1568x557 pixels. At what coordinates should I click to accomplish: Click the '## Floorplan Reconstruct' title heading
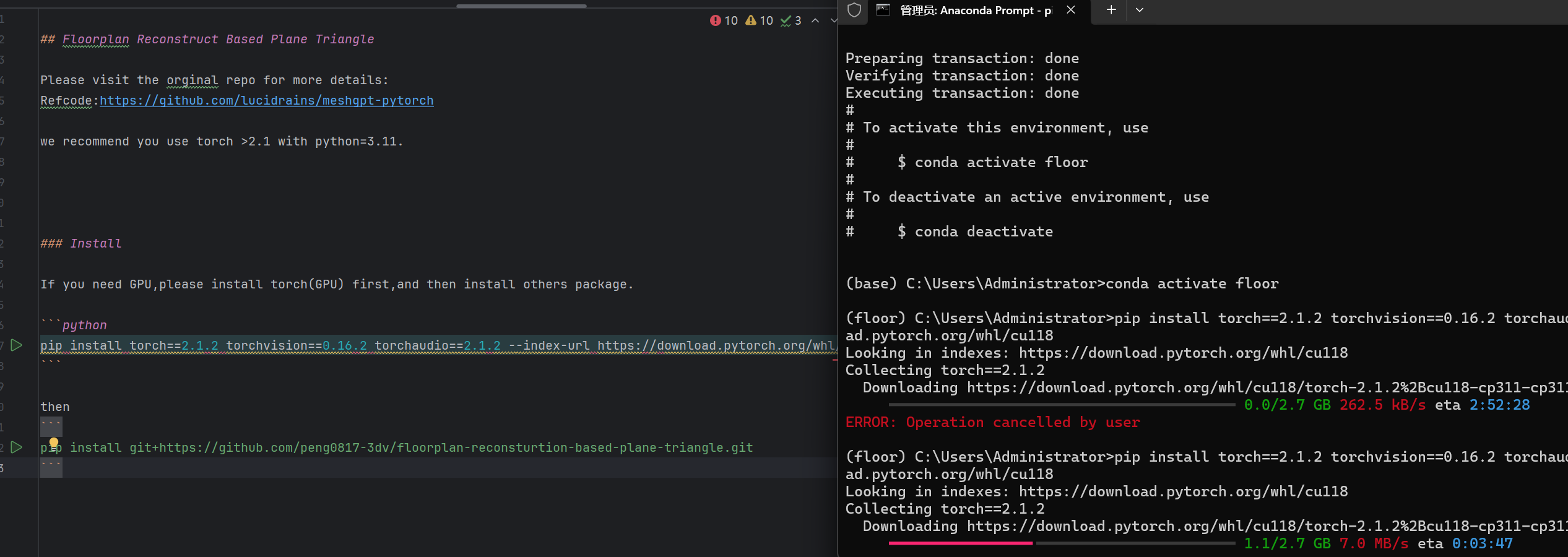(x=207, y=39)
